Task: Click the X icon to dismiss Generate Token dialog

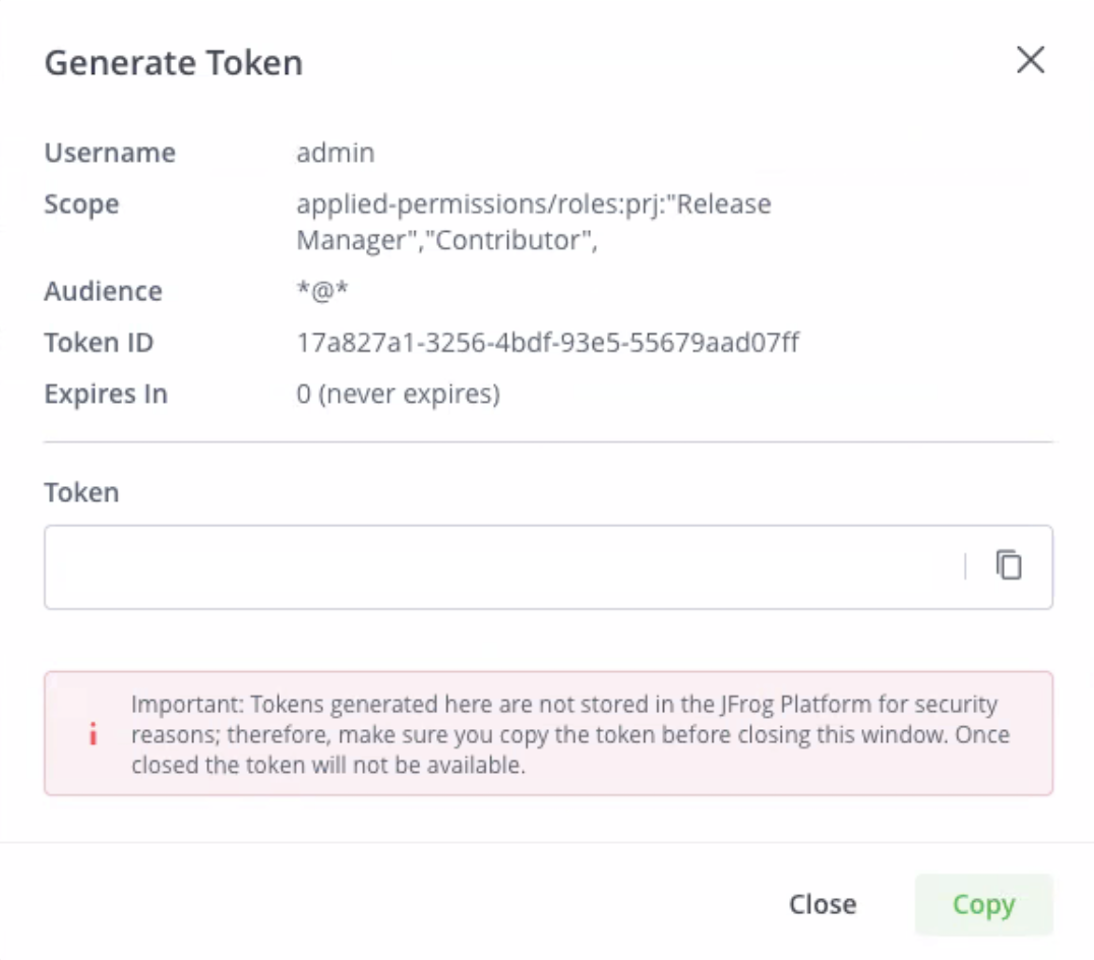Action: 1030,60
